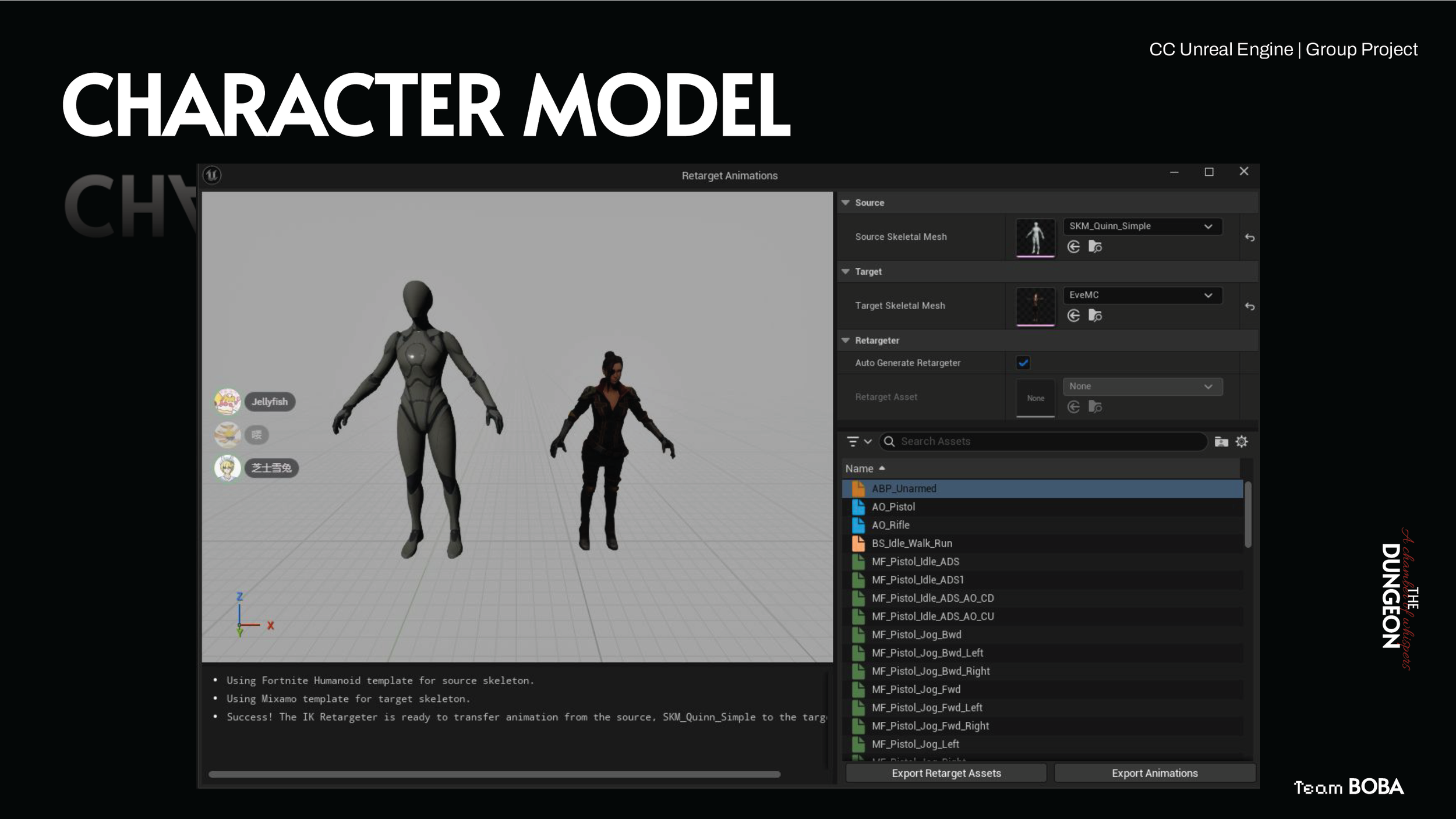Screen dimensions: 1456x819
Task: Reset Target Skeletal Mesh to default
Action: click(x=1249, y=306)
